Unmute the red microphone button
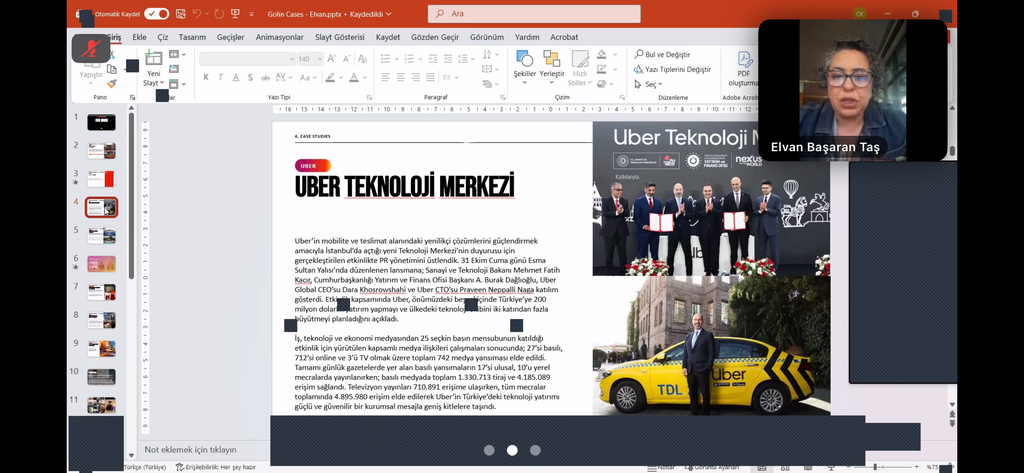This screenshot has width=1024, height=473. [x=91, y=48]
